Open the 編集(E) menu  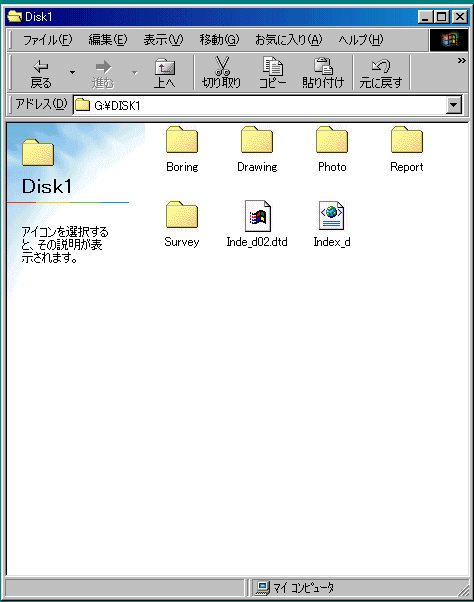(107, 40)
